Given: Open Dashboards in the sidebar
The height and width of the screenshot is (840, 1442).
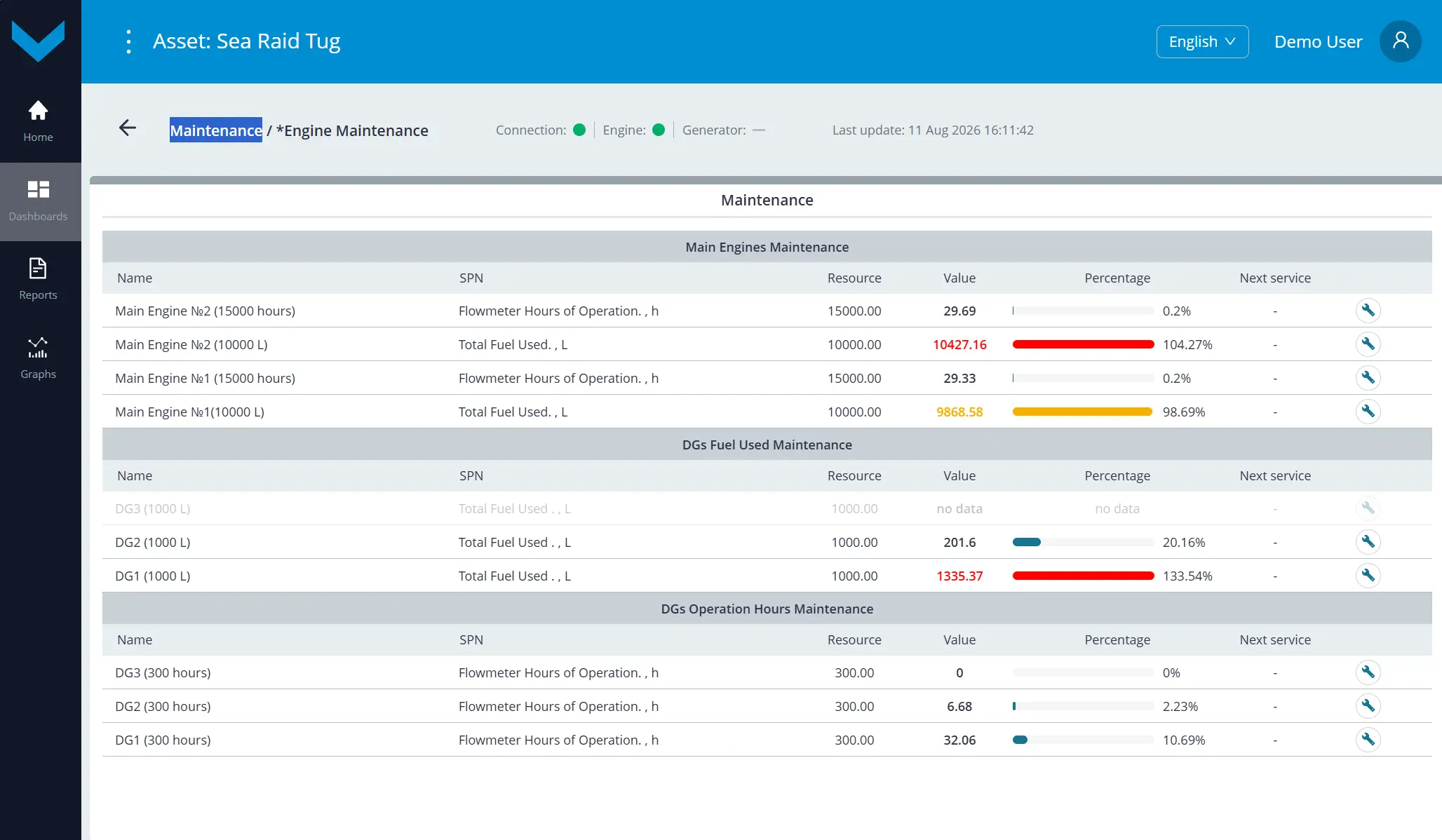Looking at the screenshot, I should click(x=39, y=202).
